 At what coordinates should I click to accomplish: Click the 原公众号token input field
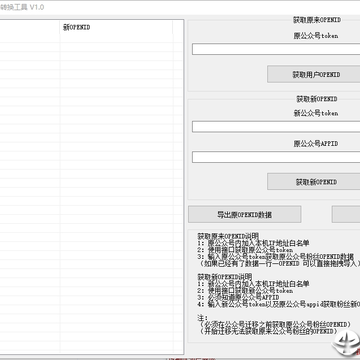pos(276,49)
